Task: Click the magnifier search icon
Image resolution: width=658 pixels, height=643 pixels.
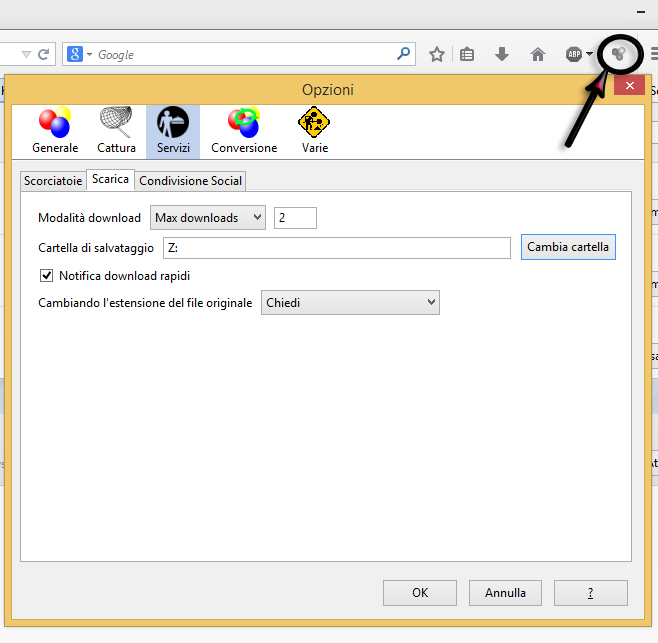Action: coord(403,53)
